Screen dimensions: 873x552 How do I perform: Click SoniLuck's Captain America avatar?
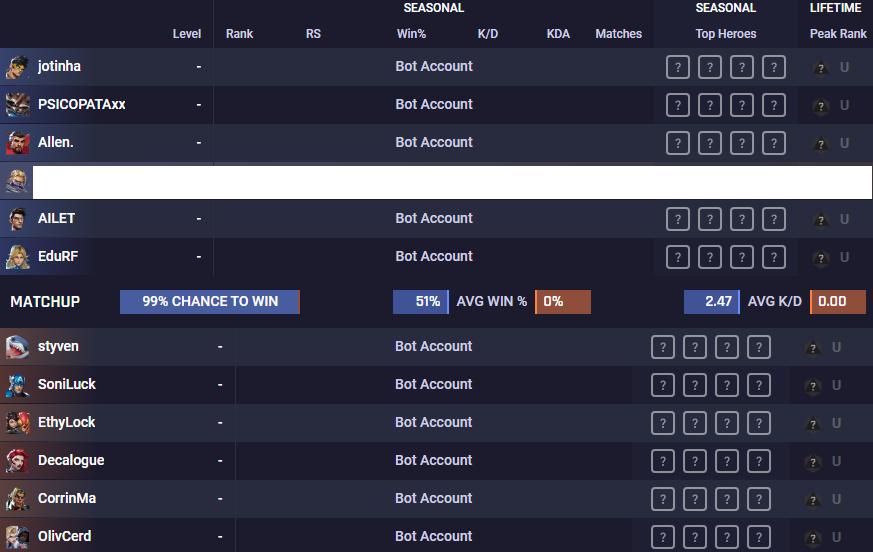click(x=17, y=384)
